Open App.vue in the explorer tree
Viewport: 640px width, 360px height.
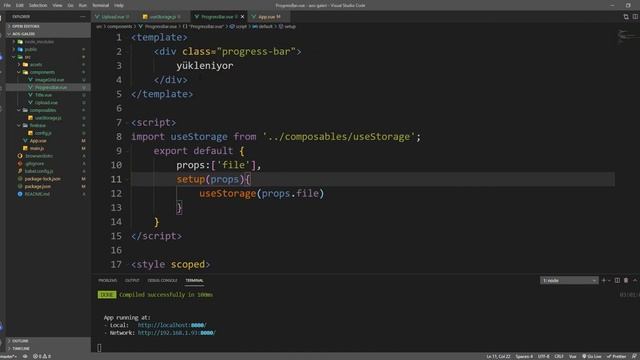[38, 141]
